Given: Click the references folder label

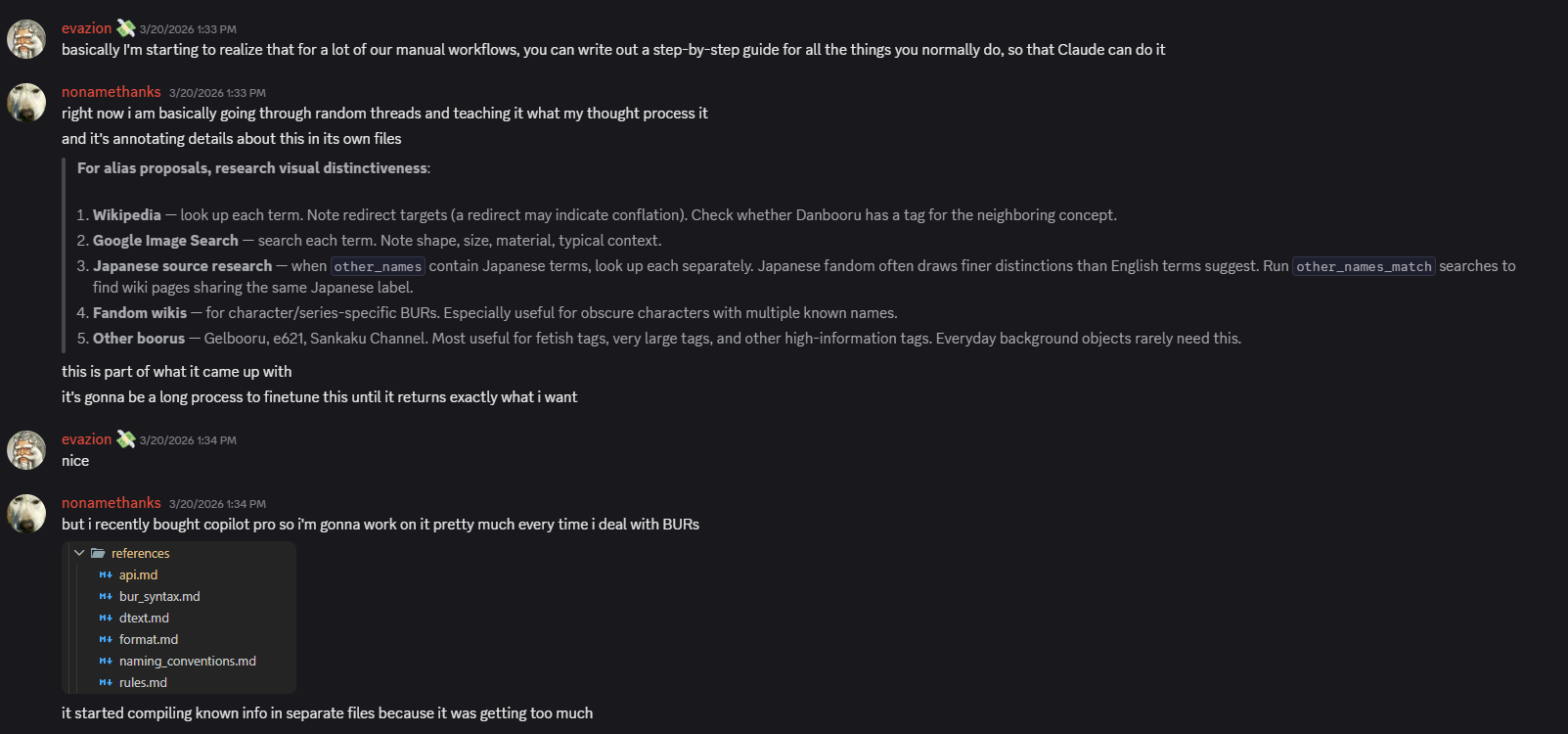Looking at the screenshot, I should 140,554.
